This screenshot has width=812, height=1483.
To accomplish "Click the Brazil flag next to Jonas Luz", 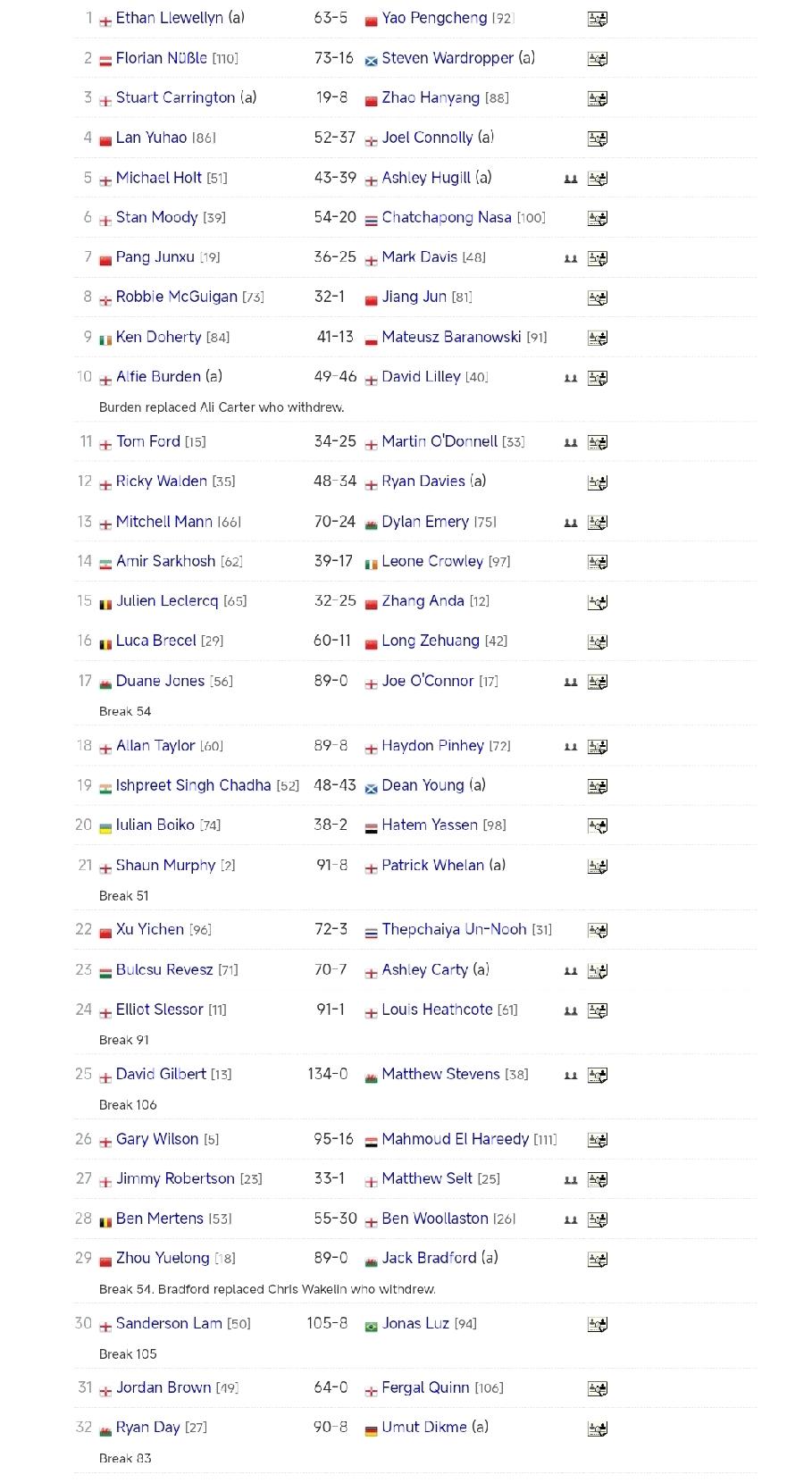I will 372,1326.
